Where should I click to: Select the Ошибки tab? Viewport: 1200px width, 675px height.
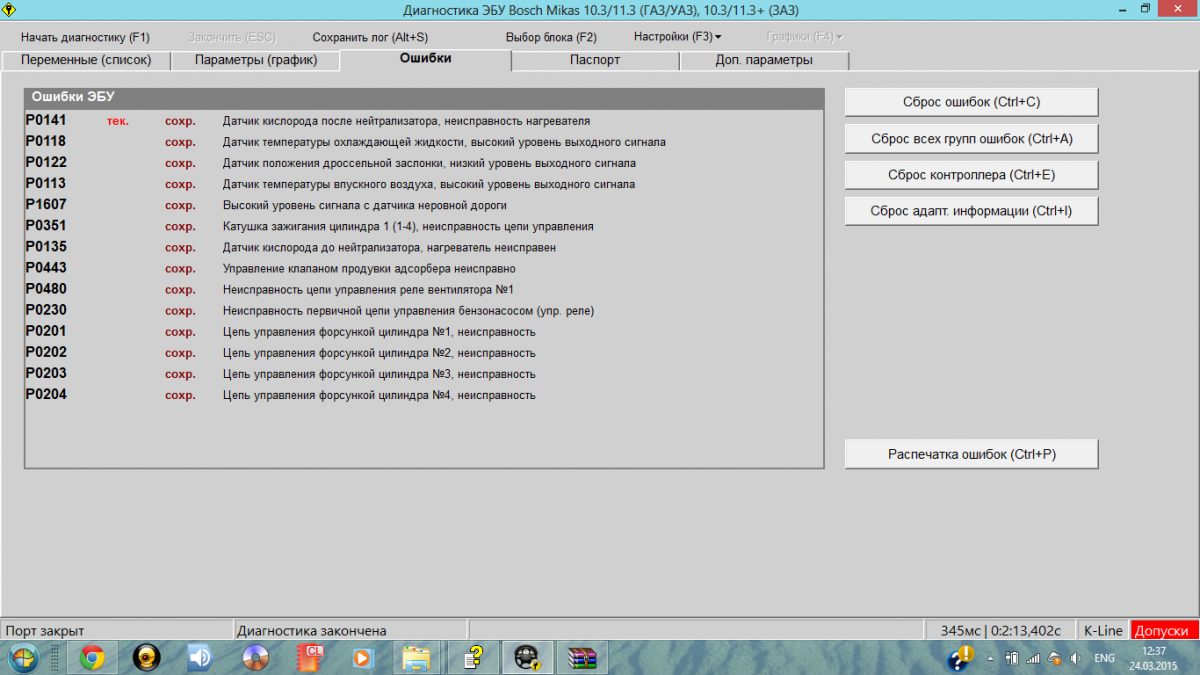[426, 59]
